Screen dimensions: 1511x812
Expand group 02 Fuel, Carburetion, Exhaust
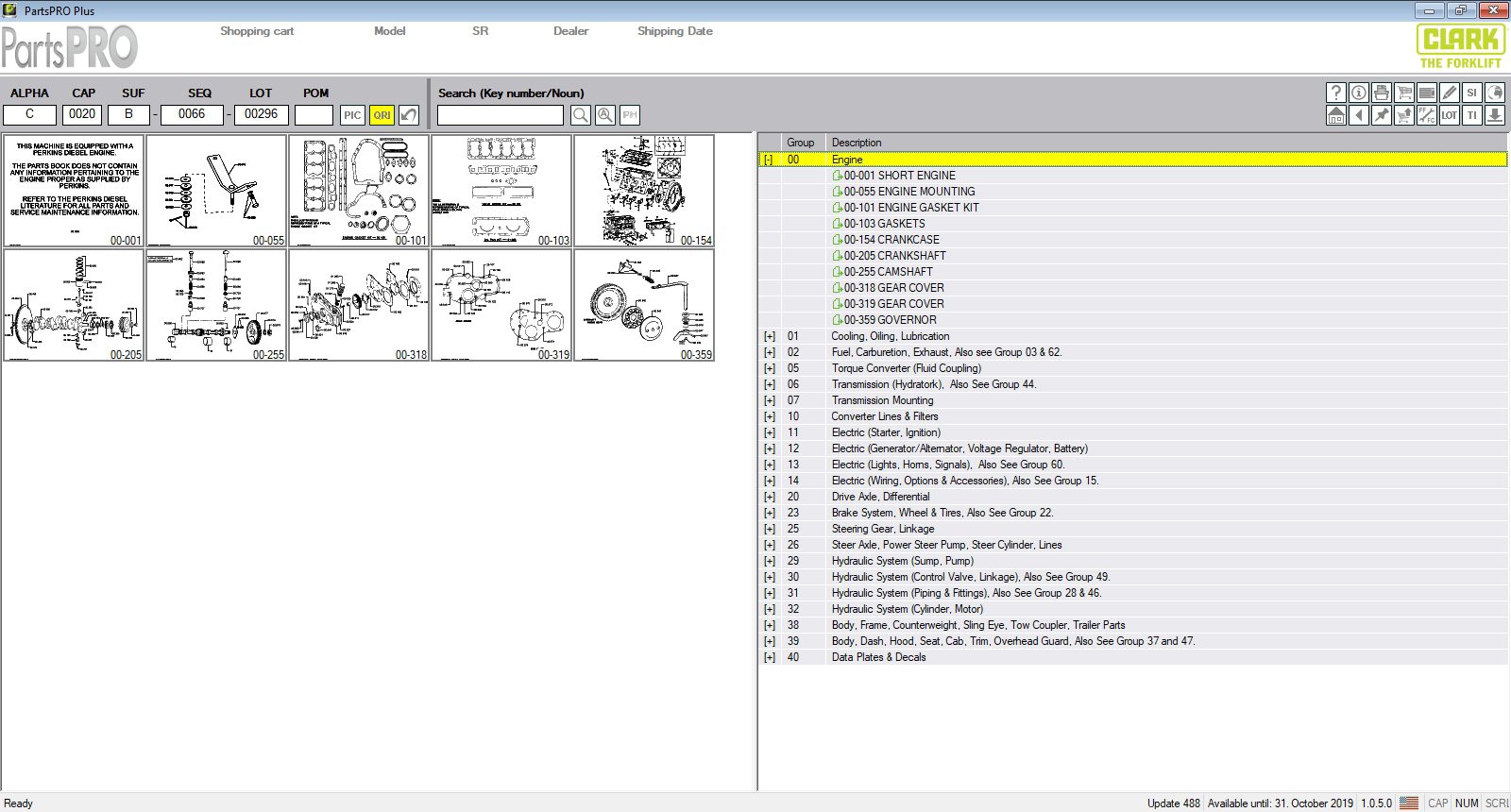(x=770, y=353)
